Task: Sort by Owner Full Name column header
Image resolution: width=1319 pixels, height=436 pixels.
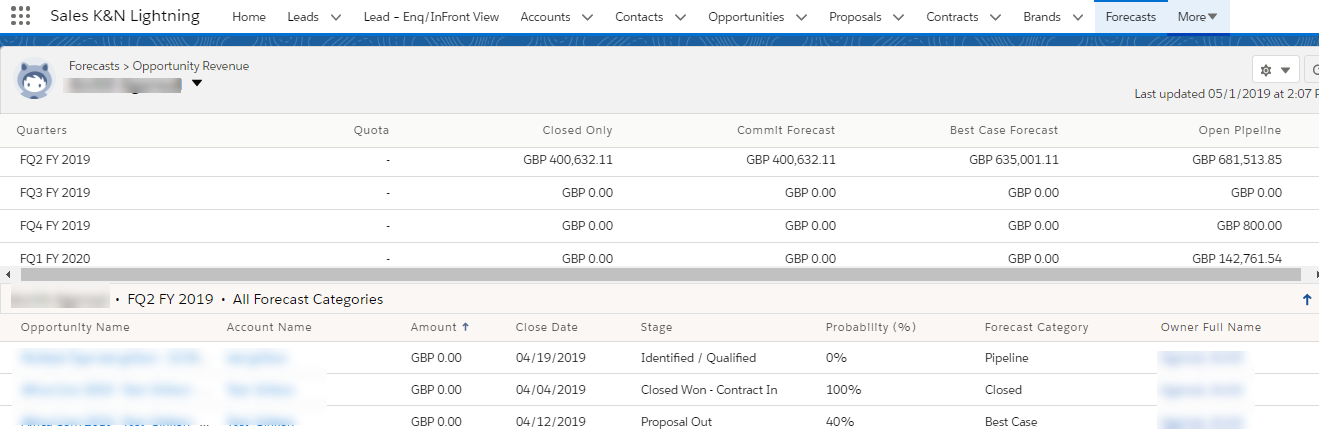Action: [1211, 327]
